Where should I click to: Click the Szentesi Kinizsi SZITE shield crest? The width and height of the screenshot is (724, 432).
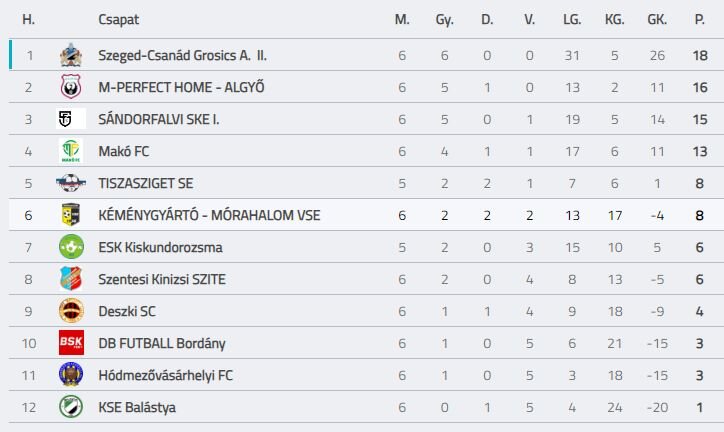coord(70,279)
